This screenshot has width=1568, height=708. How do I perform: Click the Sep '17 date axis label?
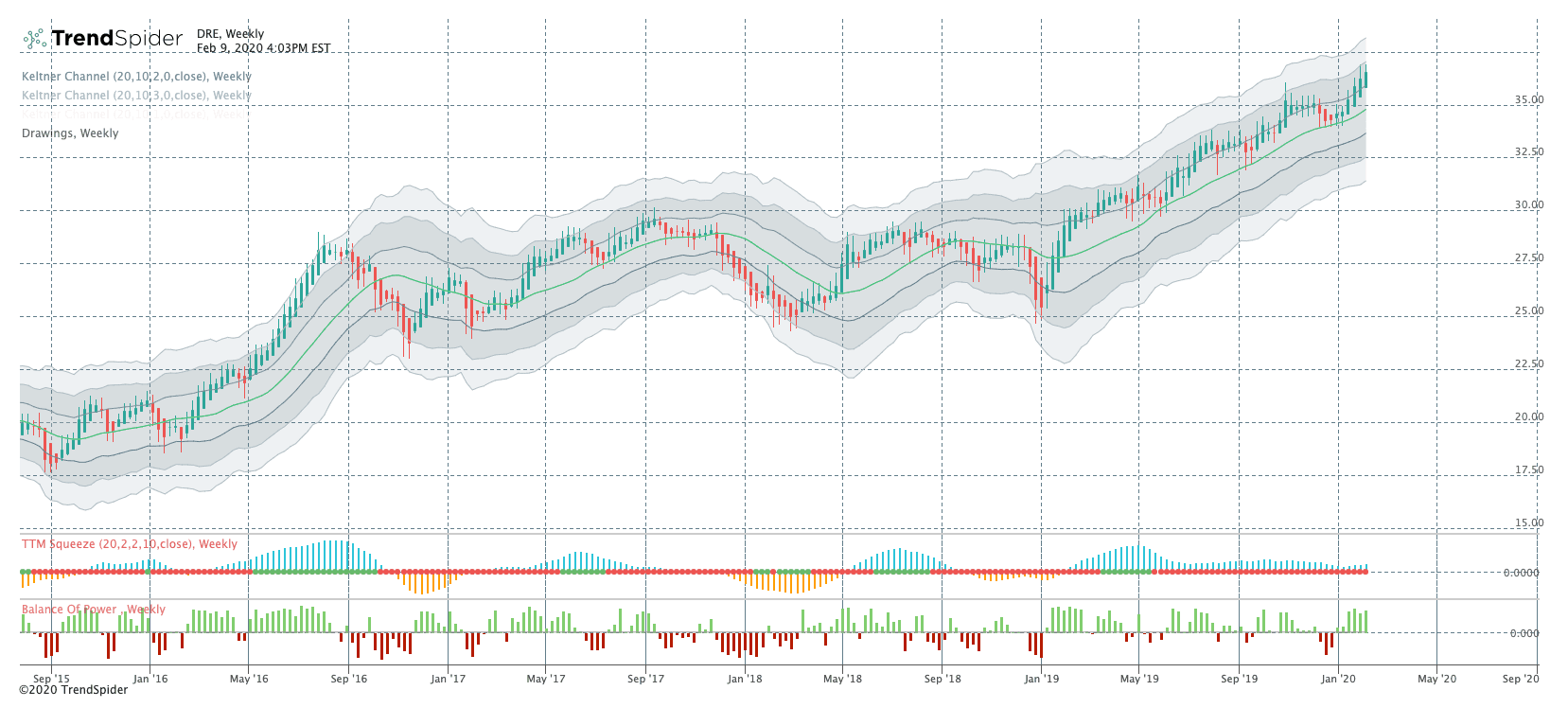point(645,679)
